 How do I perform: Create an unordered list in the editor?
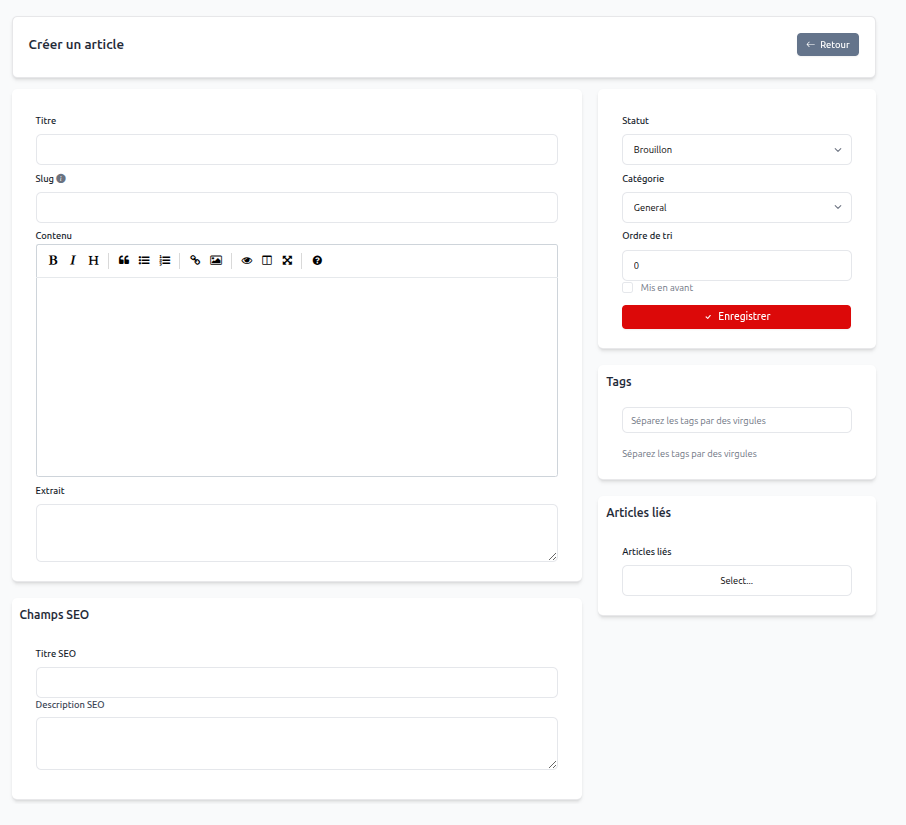point(144,260)
